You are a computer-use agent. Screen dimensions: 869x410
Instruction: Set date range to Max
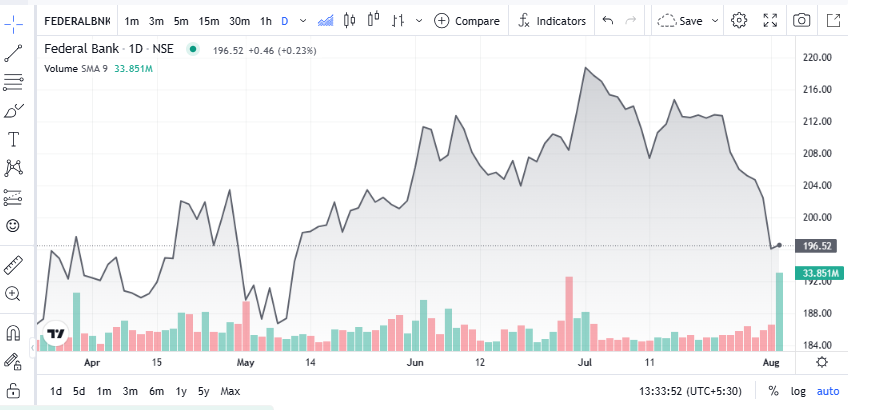230,391
